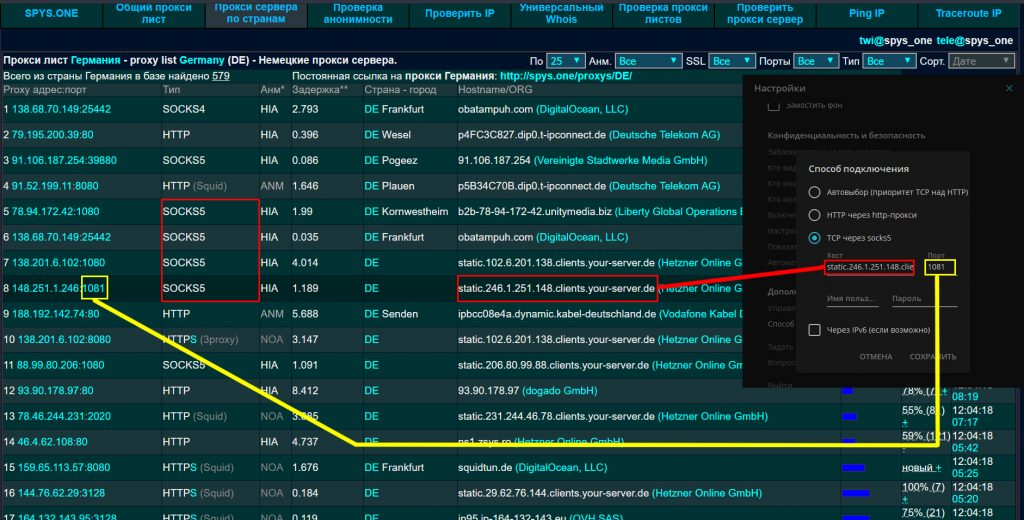Select HTTP через http-прокси option
The height and width of the screenshot is (520, 1024).
(815, 215)
